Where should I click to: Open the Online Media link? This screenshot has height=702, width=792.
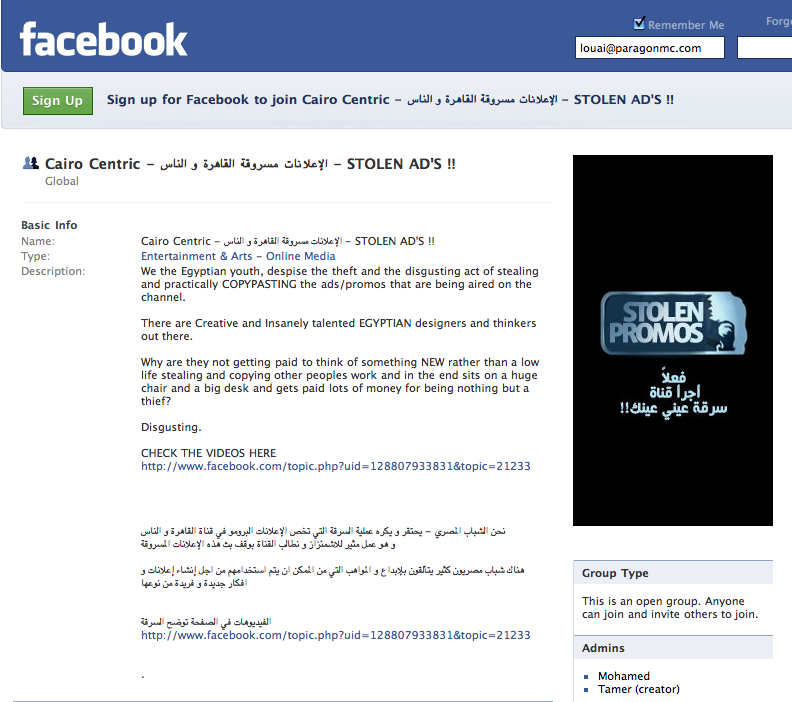click(301, 256)
